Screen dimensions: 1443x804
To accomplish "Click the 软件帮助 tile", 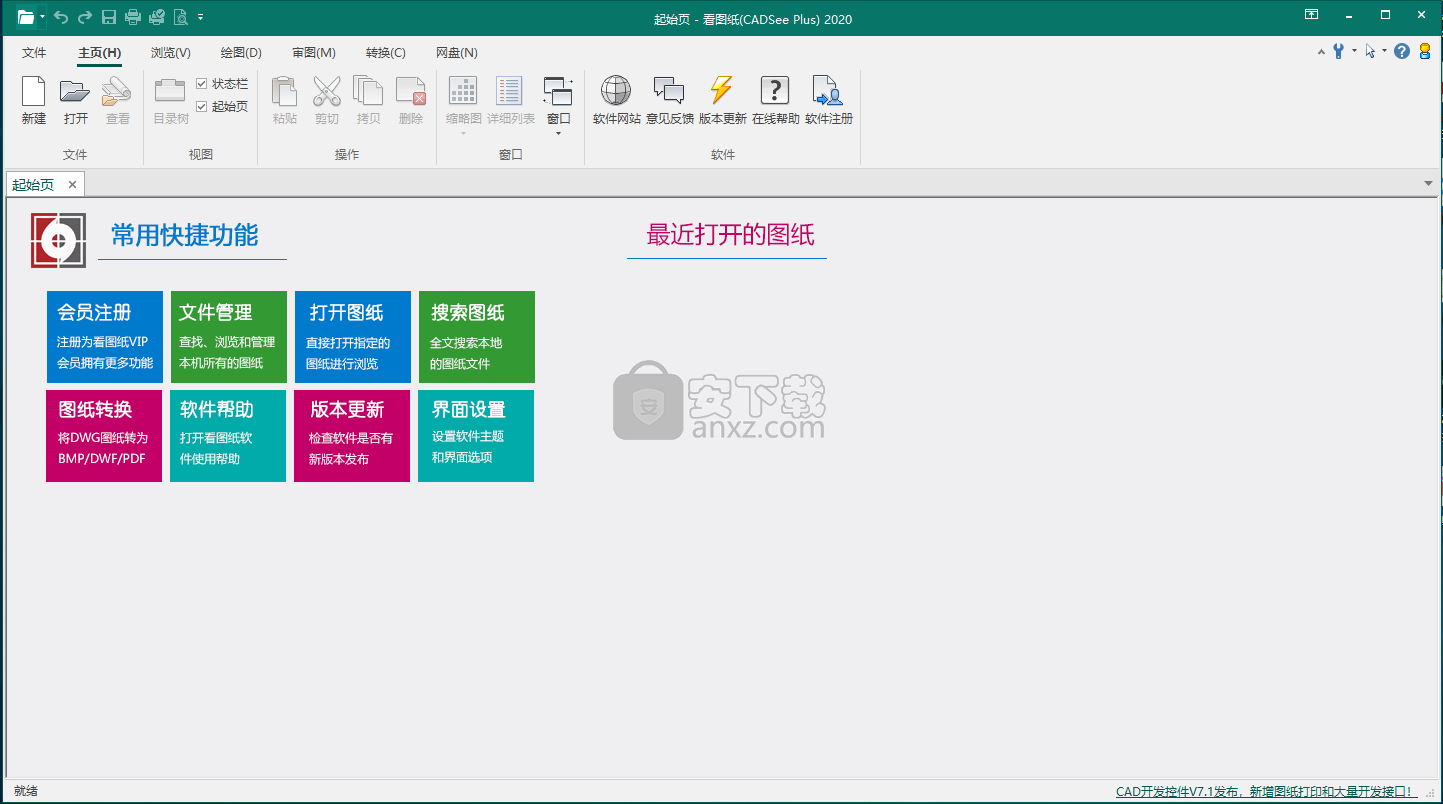I will (228, 436).
